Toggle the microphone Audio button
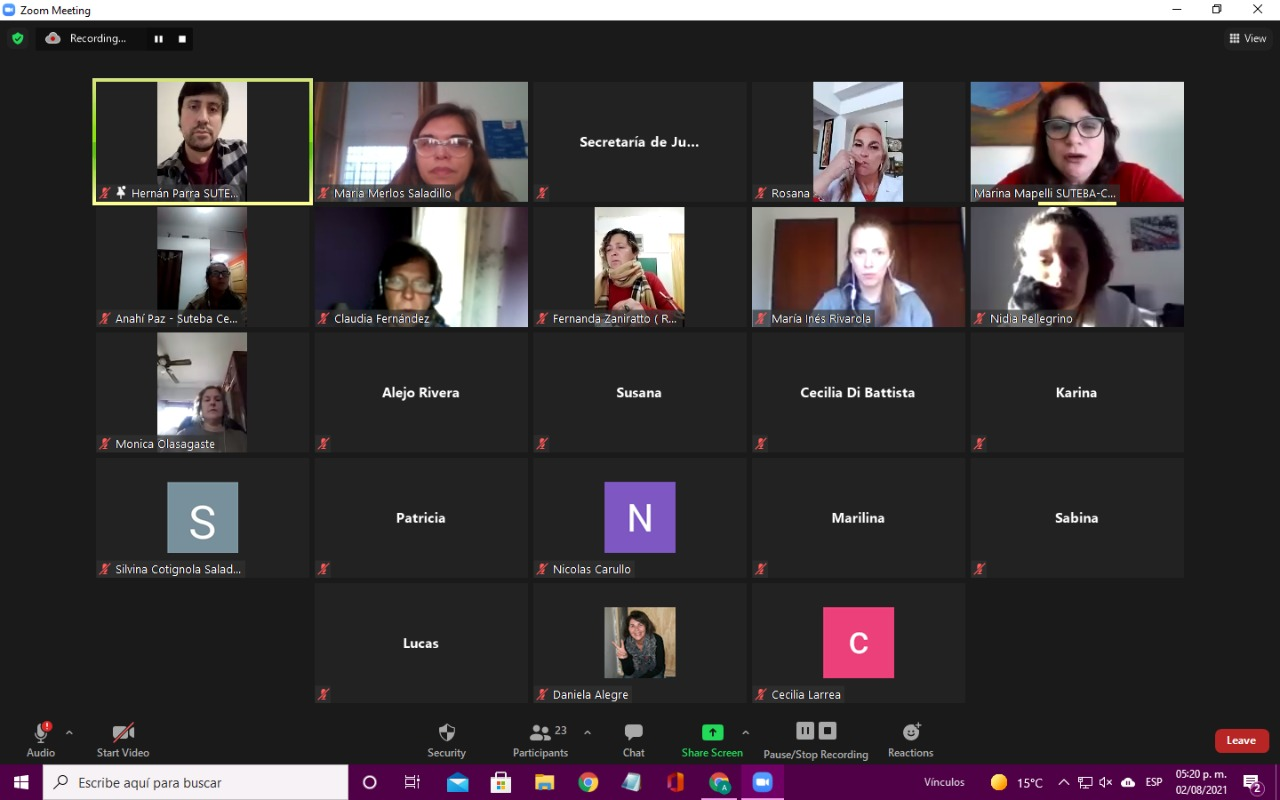The height and width of the screenshot is (800, 1280). click(x=41, y=740)
